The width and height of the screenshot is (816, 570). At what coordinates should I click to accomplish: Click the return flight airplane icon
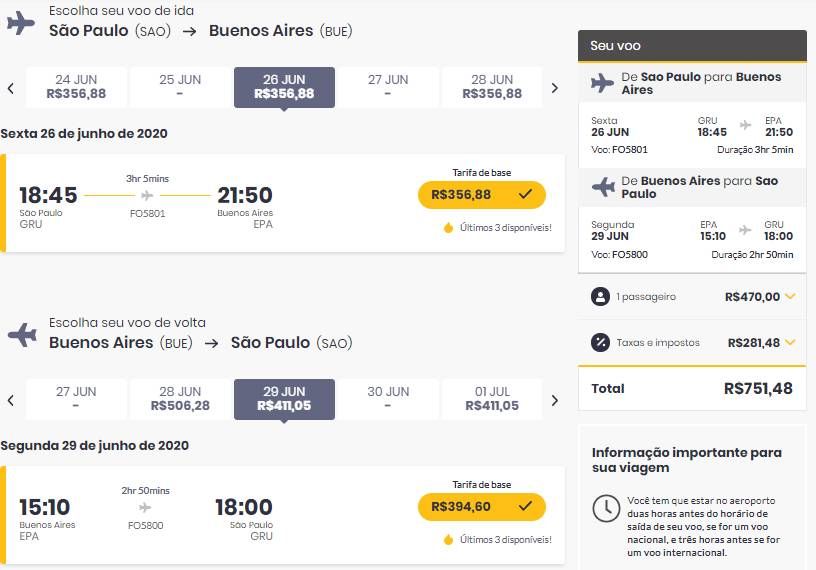click(x=22, y=335)
